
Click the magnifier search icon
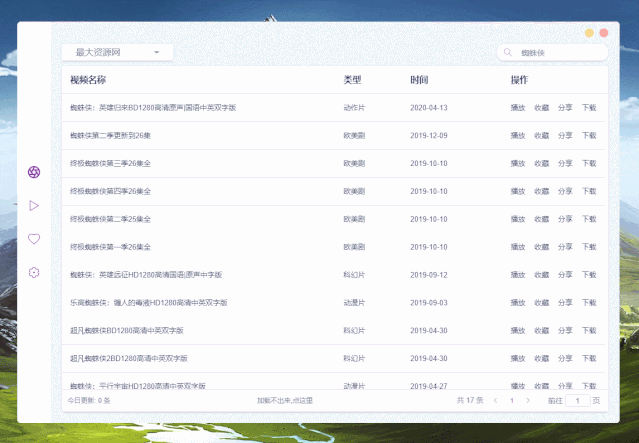pos(508,52)
